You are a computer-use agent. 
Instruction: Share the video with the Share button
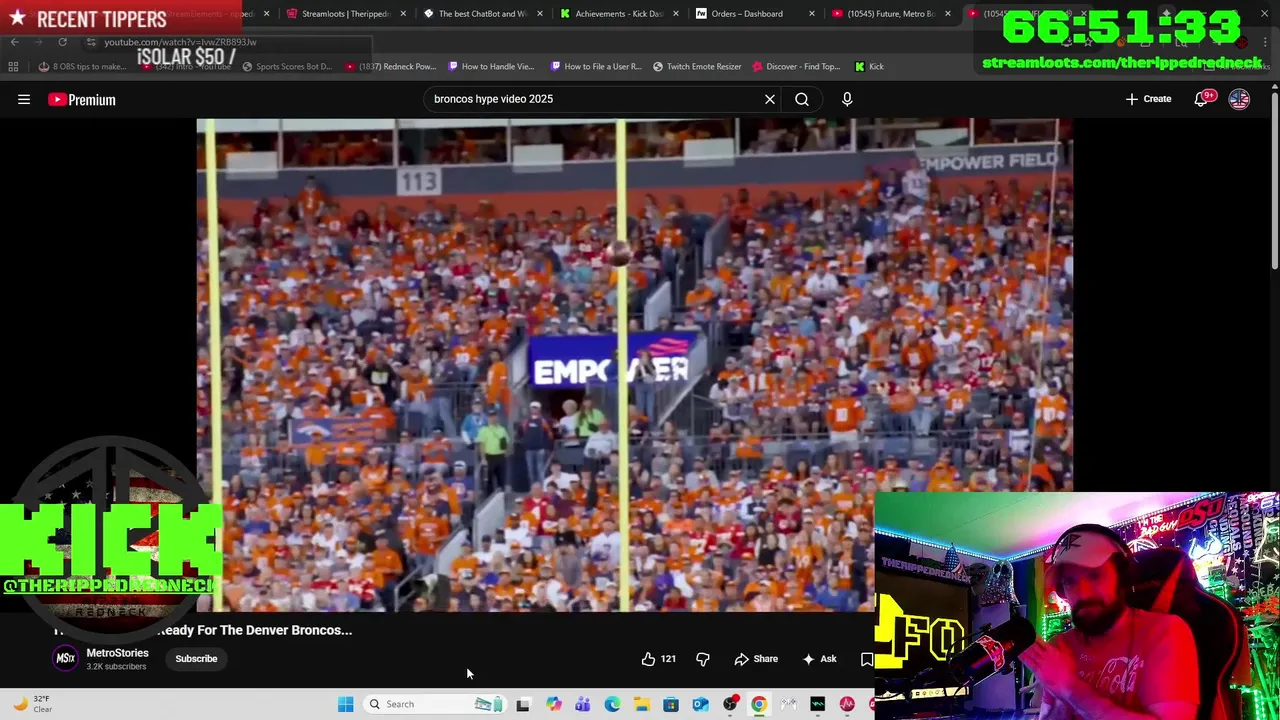pos(756,659)
